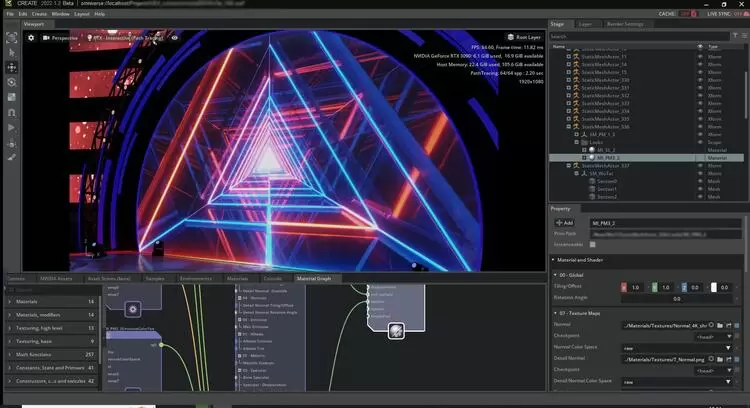Open the Window menu
Image resolution: width=750 pixels, height=408 pixels.
tap(61, 15)
